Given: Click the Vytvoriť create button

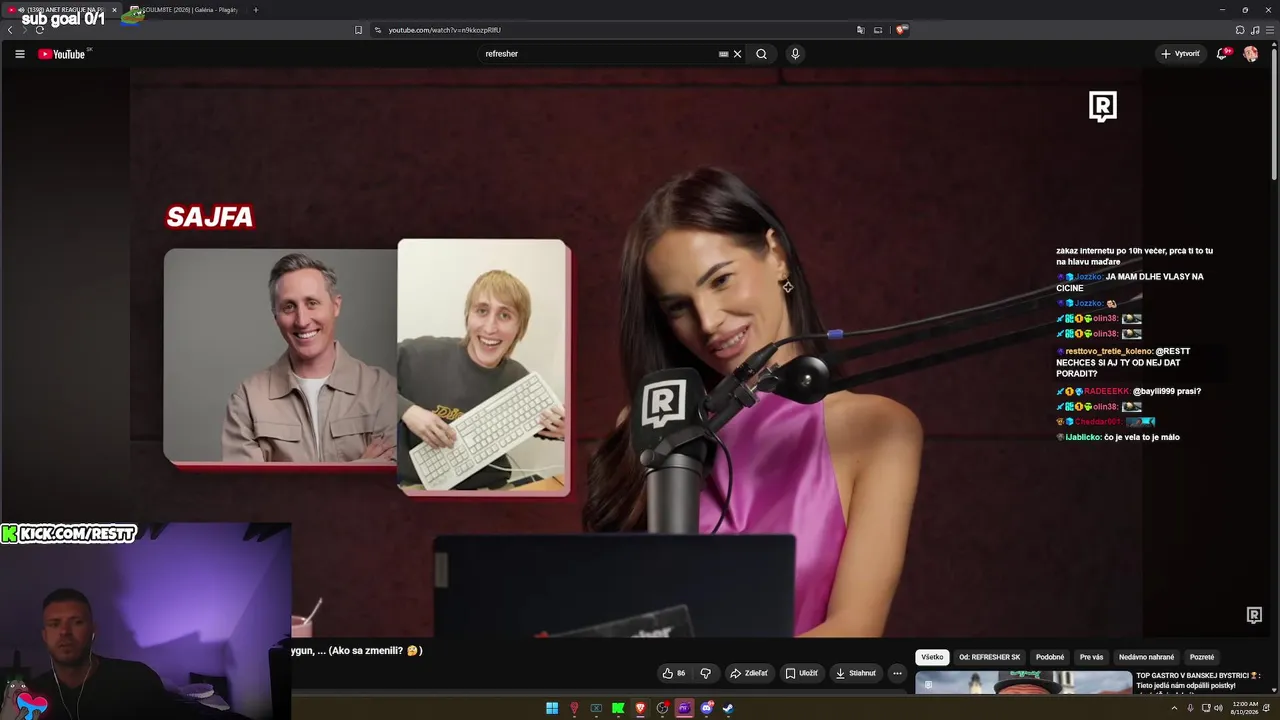Looking at the screenshot, I should [x=1180, y=54].
